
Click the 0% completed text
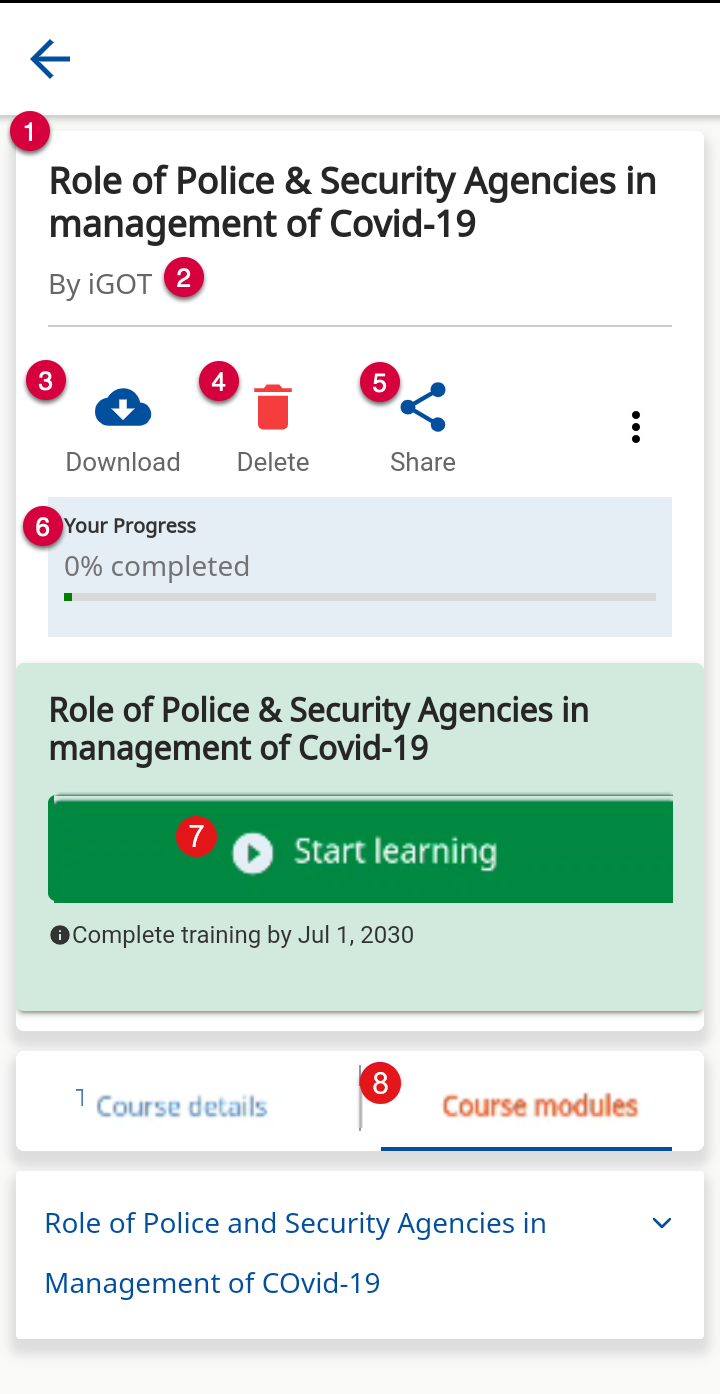click(x=157, y=566)
